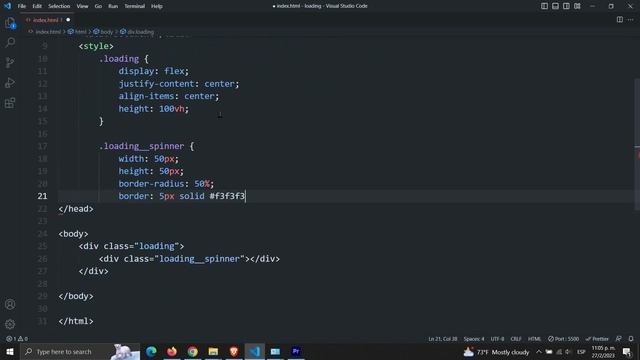This screenshot has height=360, width=640.
Task: Toggle primary side bar layout icon
Action: [544, 6]
